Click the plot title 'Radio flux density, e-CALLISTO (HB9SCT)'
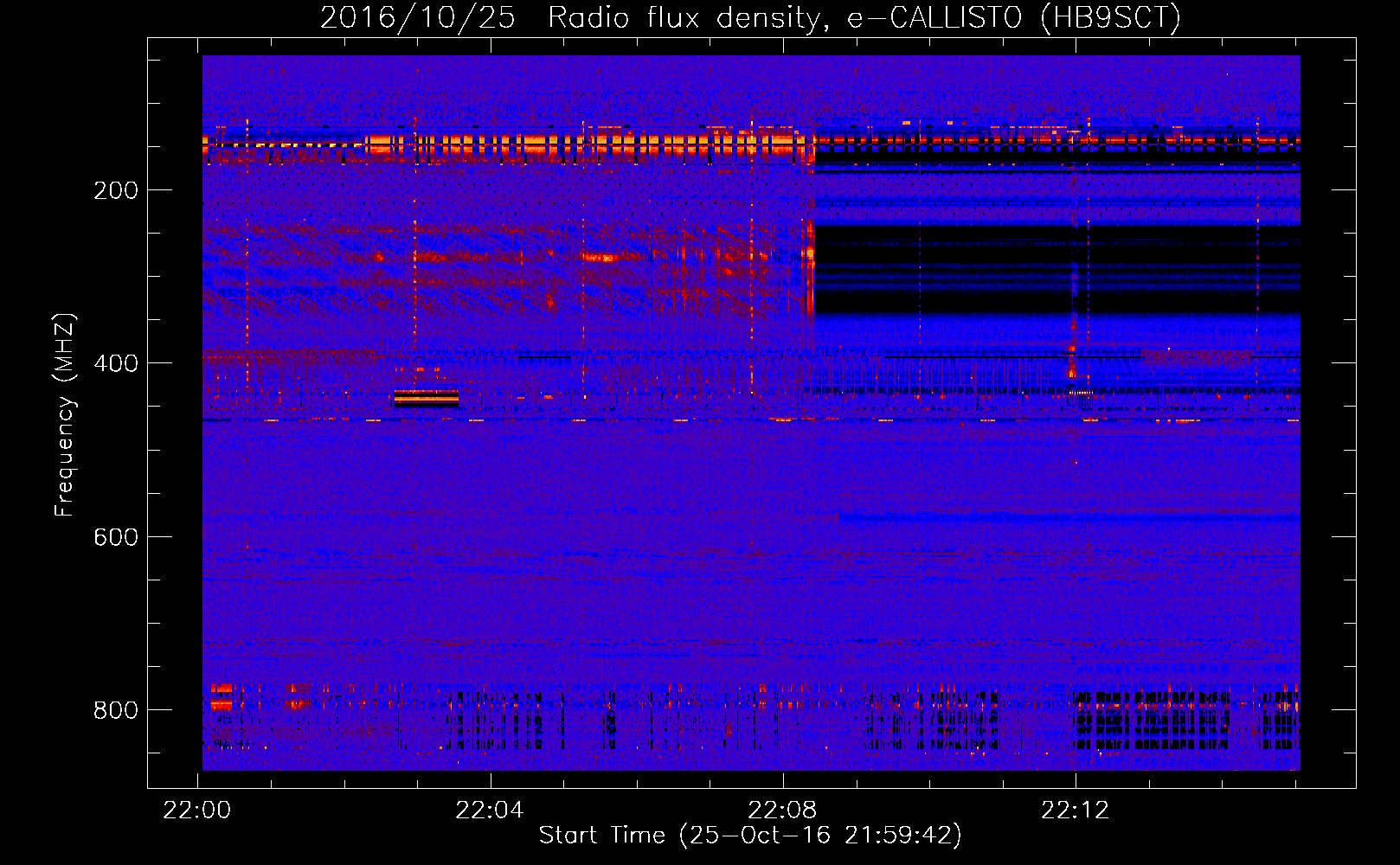The width and height of the screenshot is (1400, 865). 864,17
